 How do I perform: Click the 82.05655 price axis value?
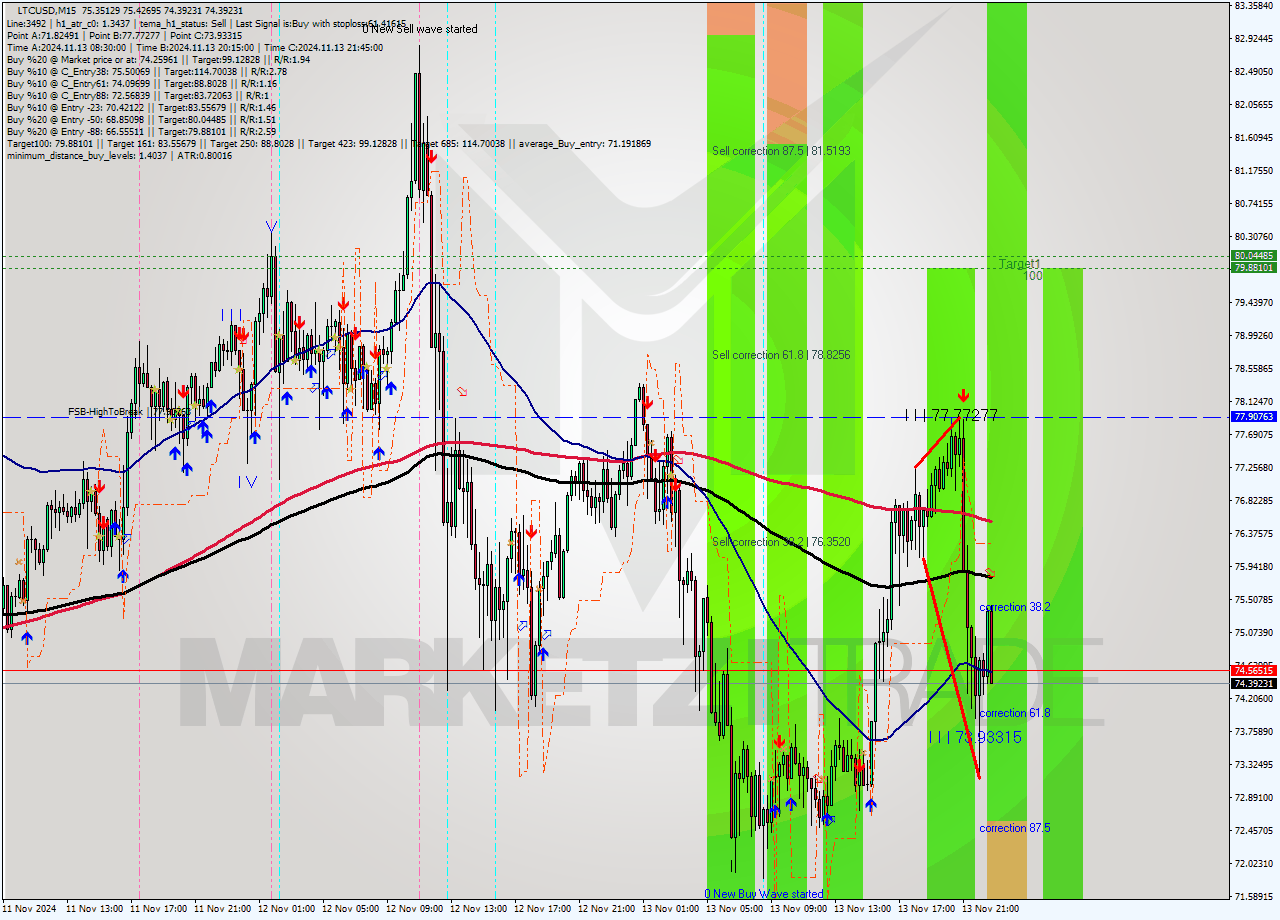(x=1254, y=104)
